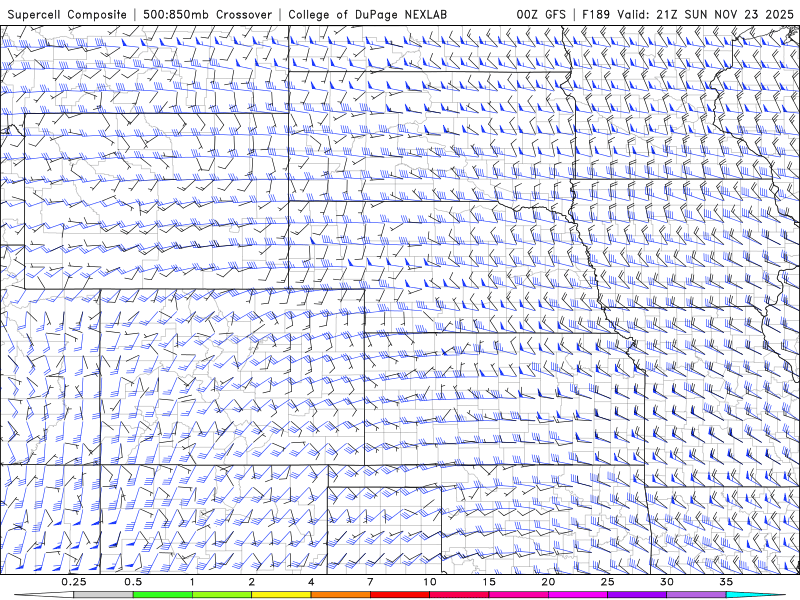
Task: Click the "F189" forecast hour text
Action: 597,15
